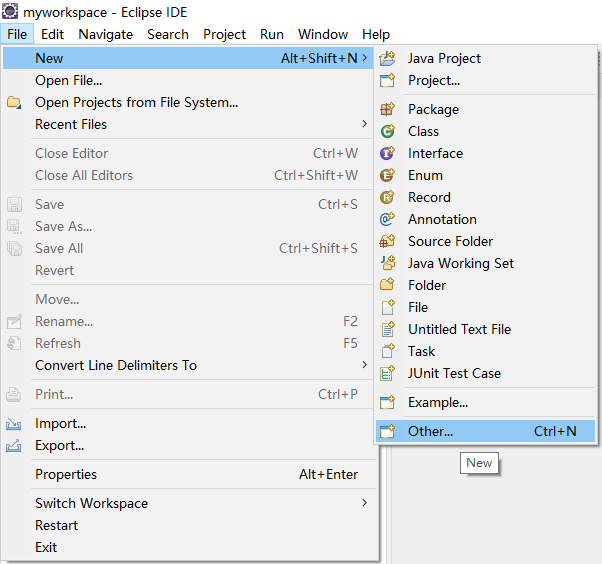This screenshot has height=564, width=602.
Task: Select Example... in New submenu
Action: [485, 402]
